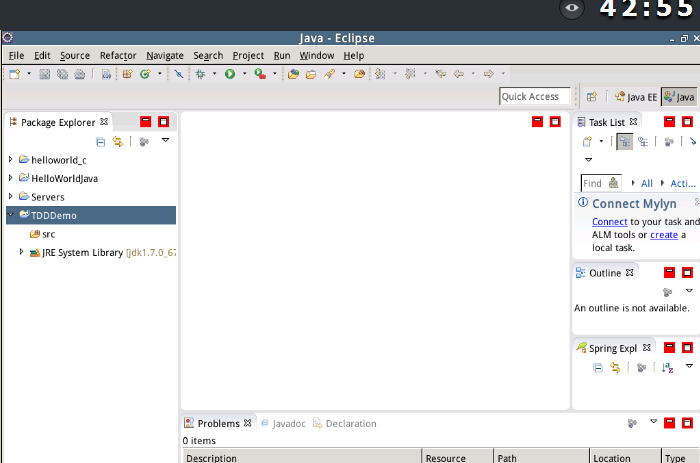
Task: Click the Quick Access search field
Action: 534,96
